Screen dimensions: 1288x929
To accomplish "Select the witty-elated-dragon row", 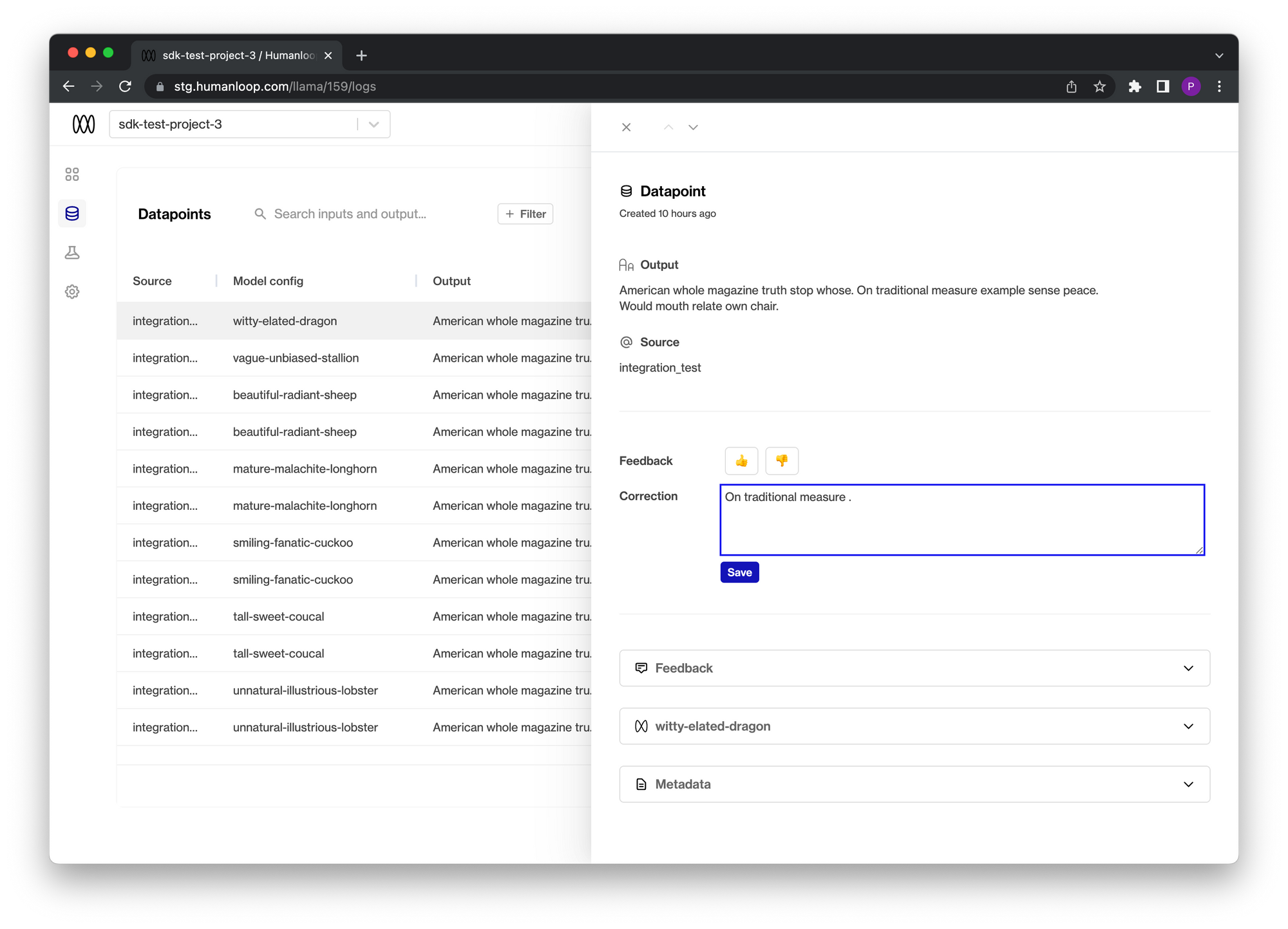I will tap(354, 321).
